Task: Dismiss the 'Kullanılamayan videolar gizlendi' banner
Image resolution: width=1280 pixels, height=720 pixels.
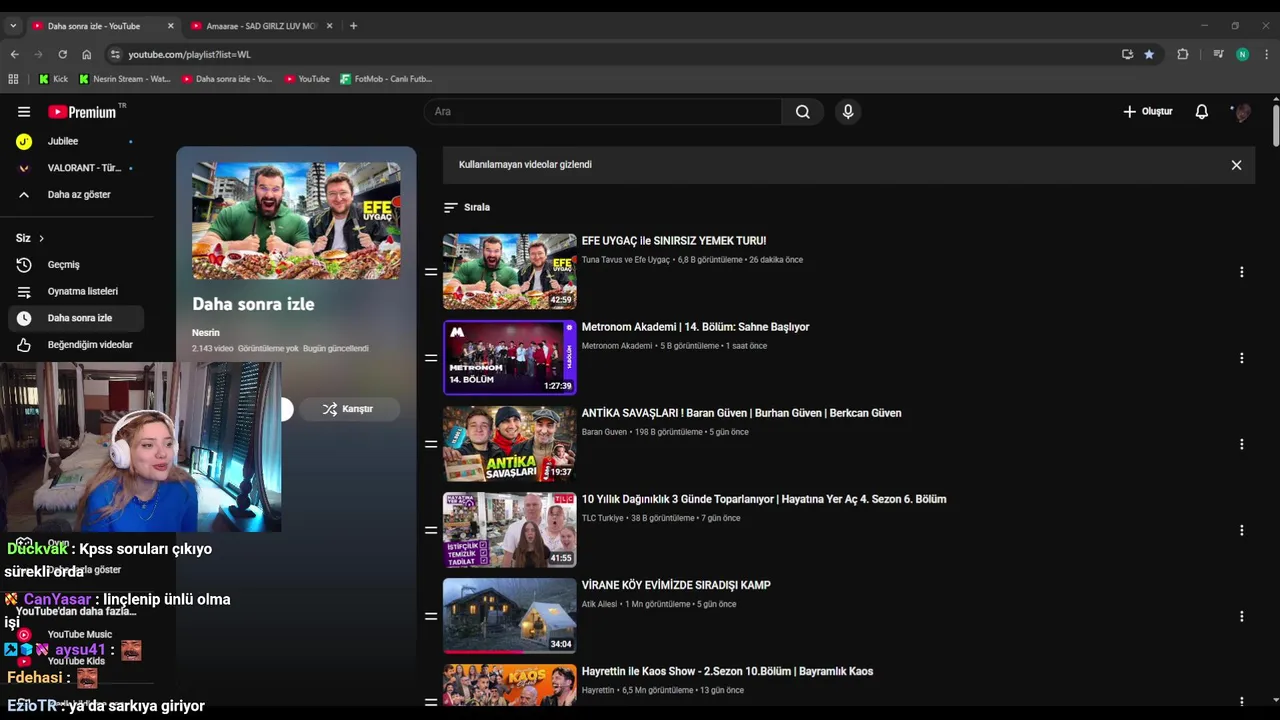Action: click(1236, 165)
